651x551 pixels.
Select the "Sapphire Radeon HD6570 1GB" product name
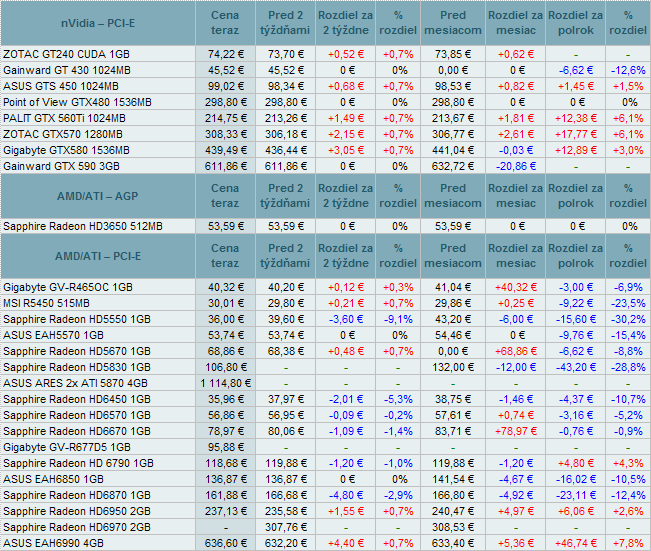click(x=77, y=415)
